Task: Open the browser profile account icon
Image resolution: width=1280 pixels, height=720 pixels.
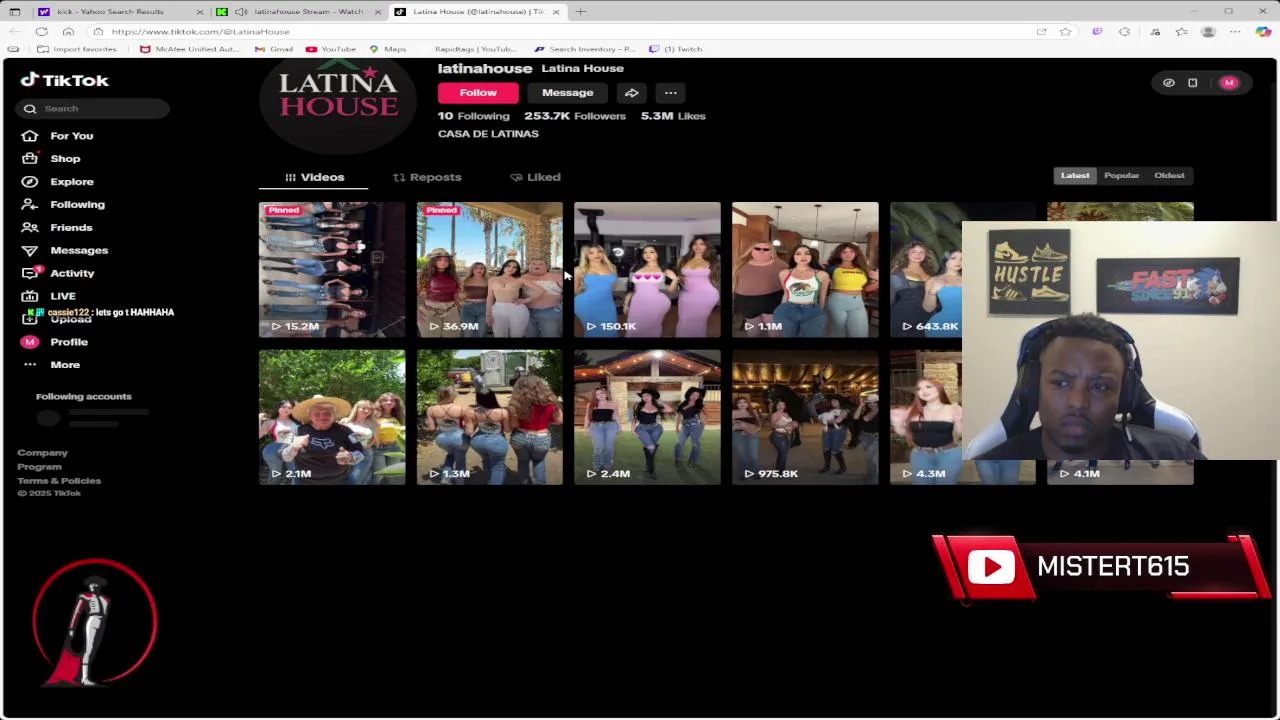Action: tap(1208, 32)
